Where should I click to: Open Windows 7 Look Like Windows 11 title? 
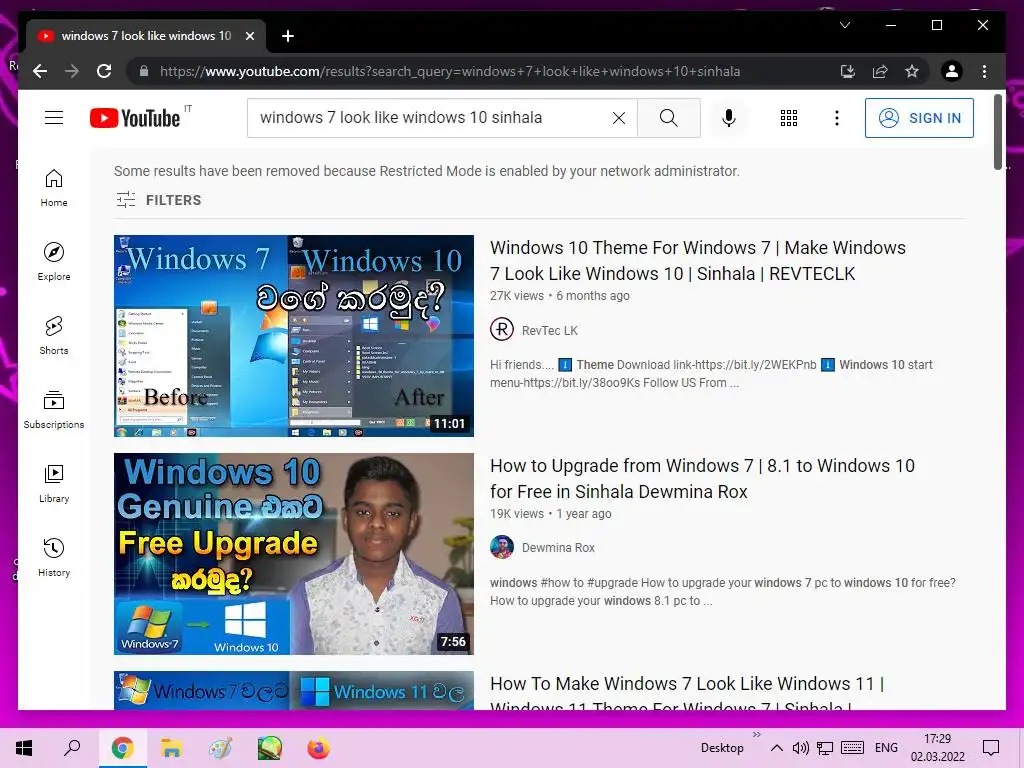pos(687,695)
